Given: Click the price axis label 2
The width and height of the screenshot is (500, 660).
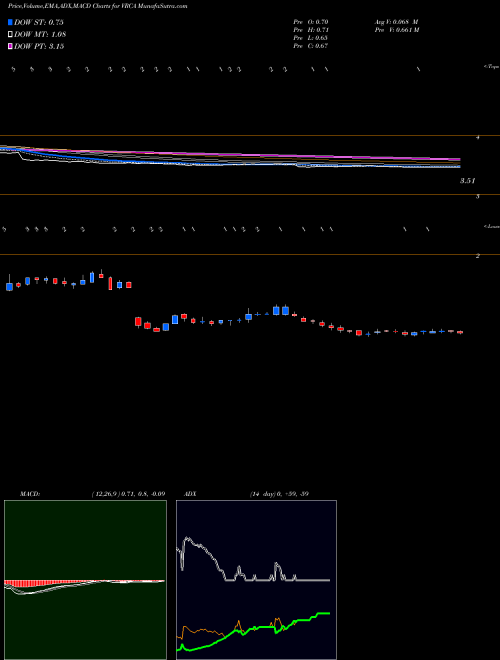Looking at the screenshot, I should coord(478,255).
